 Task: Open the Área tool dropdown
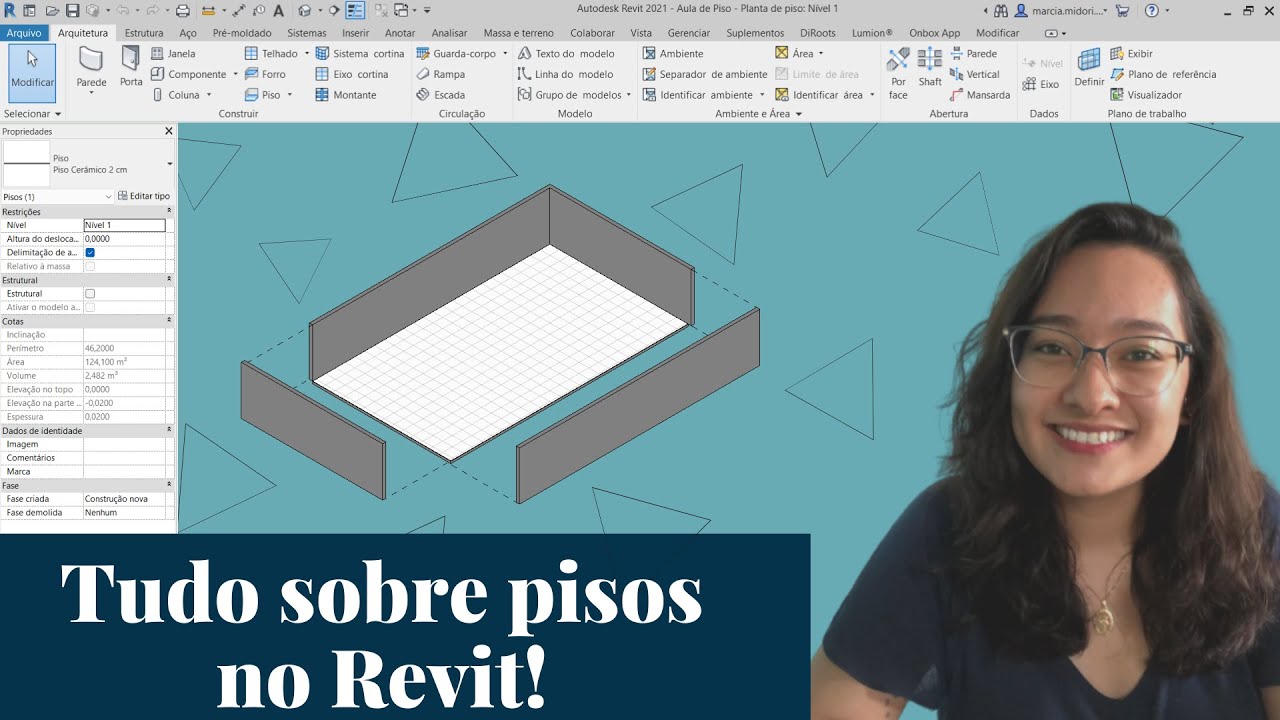tap(821, 53)
